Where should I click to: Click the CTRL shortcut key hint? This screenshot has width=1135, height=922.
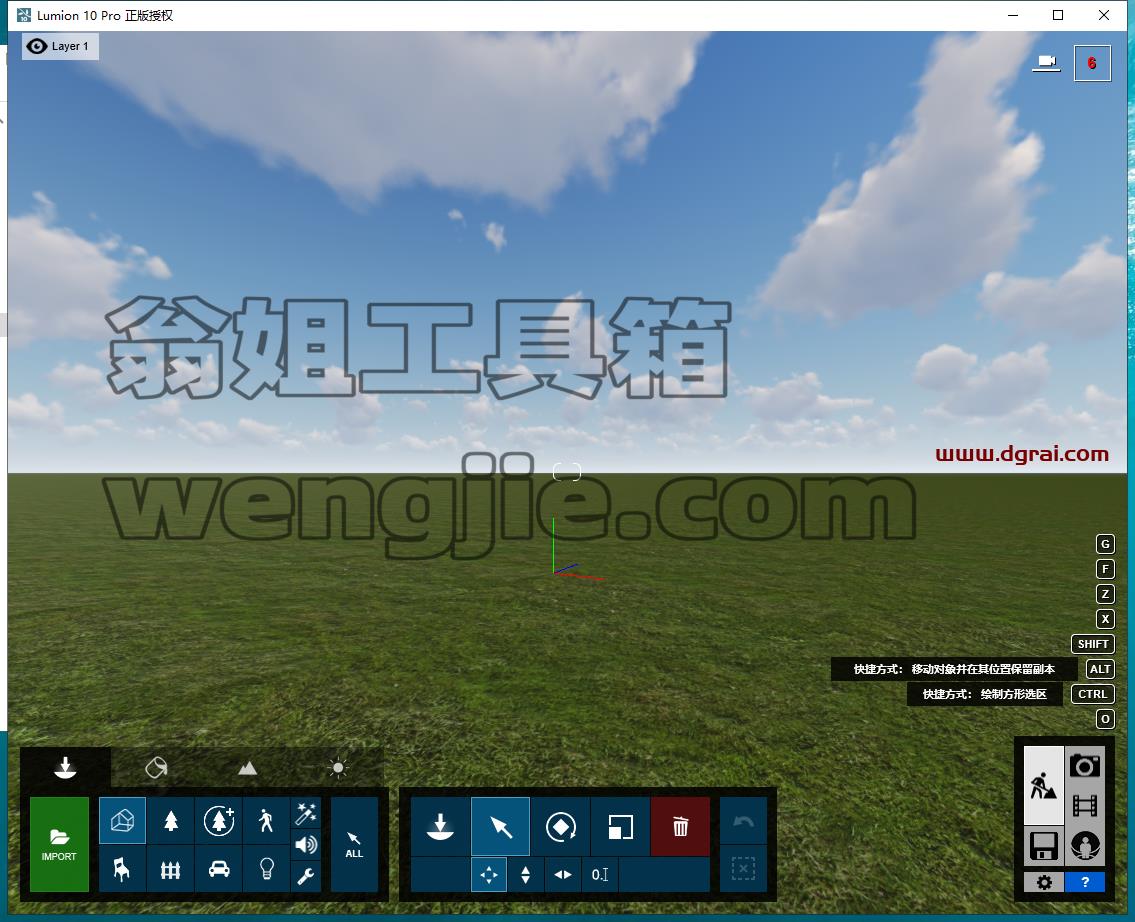pyautogui.click(x=1092, y=694)
